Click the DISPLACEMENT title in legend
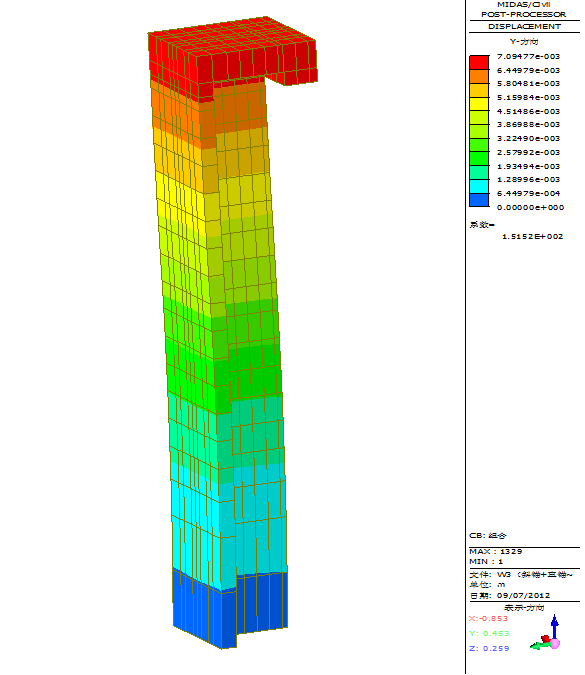The height and width of the screenshot is (675, 585). [x=524, y=26]
